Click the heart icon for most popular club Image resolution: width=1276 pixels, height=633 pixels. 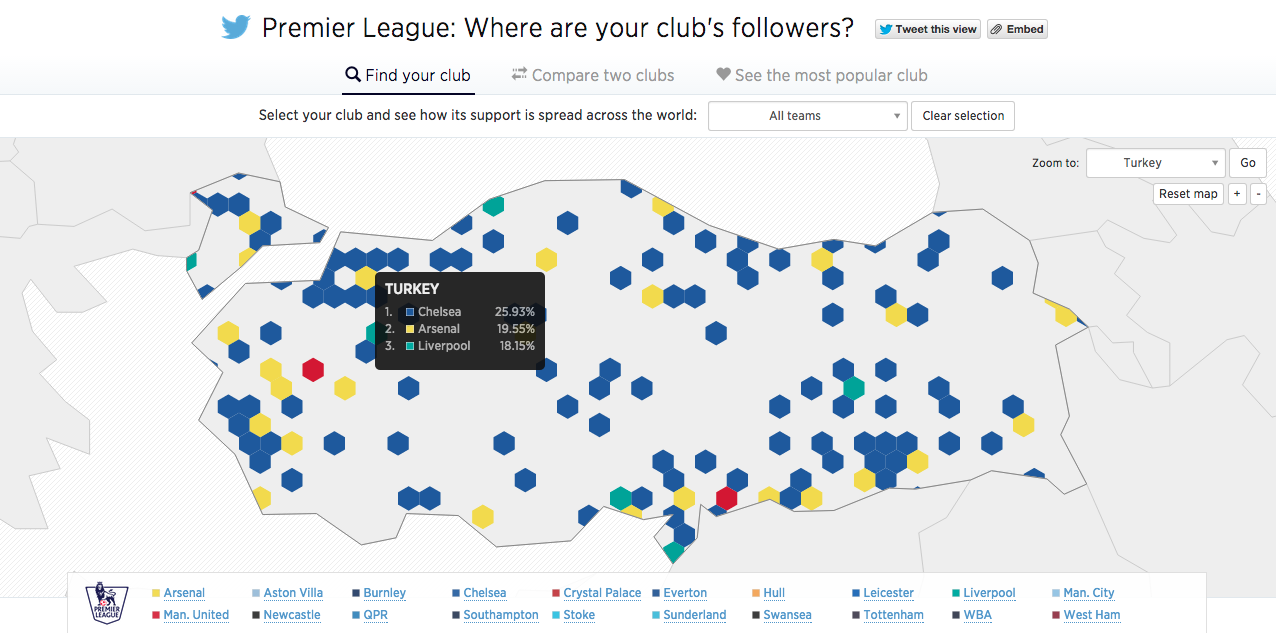(723, 75)
